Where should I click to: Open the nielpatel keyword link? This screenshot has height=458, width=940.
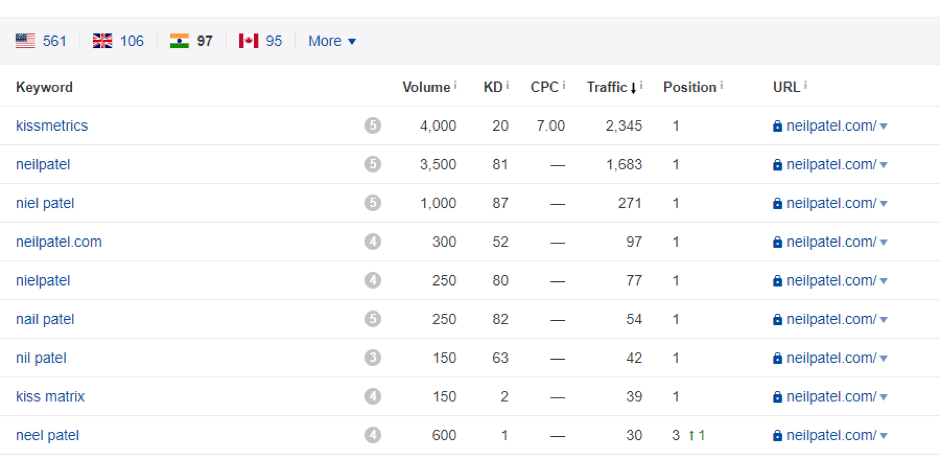tap(43, 281)
